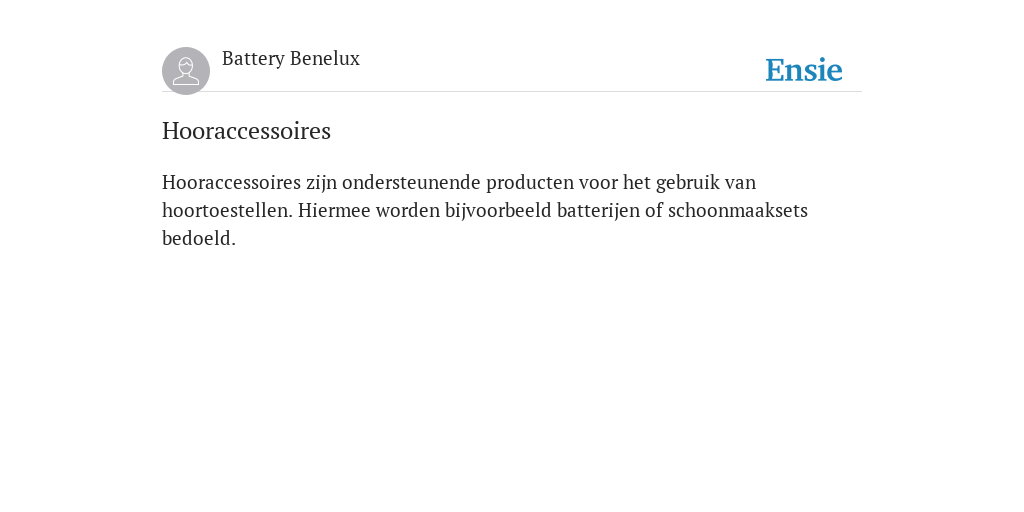Image resolution: width=1024 pixels, height=512 pixels.
Task: Click the word 'zijn' in the first line
Action: coord(321,184)
